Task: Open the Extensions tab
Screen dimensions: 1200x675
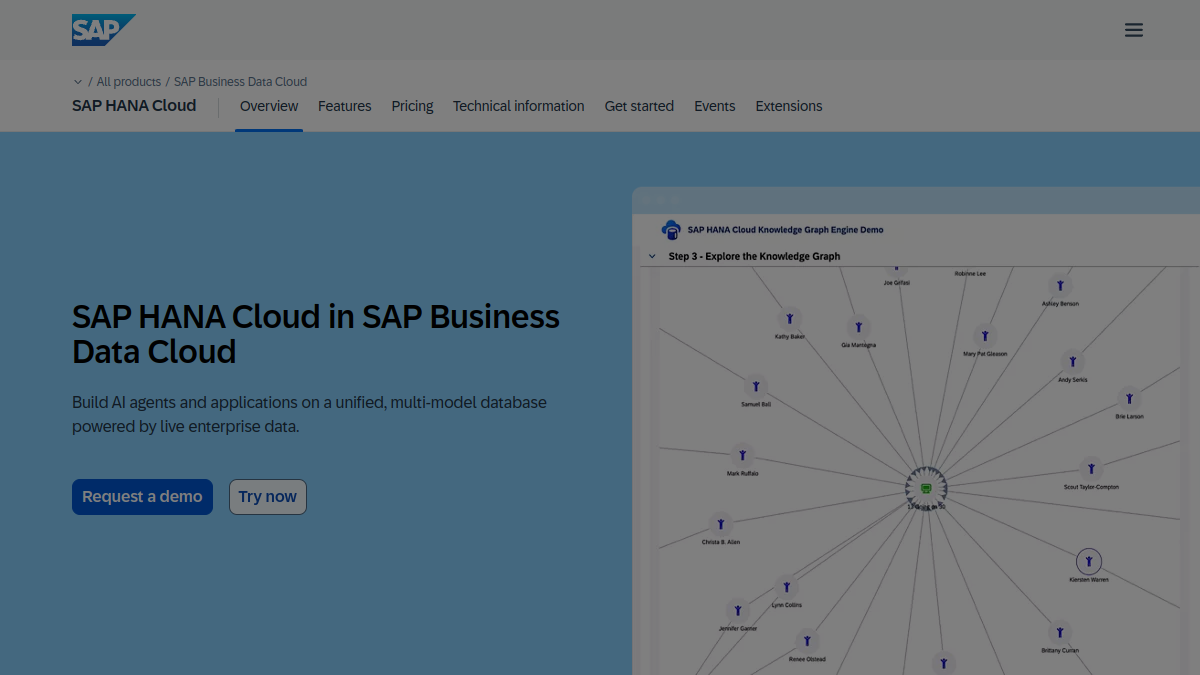Action: [x=789, y=106]
